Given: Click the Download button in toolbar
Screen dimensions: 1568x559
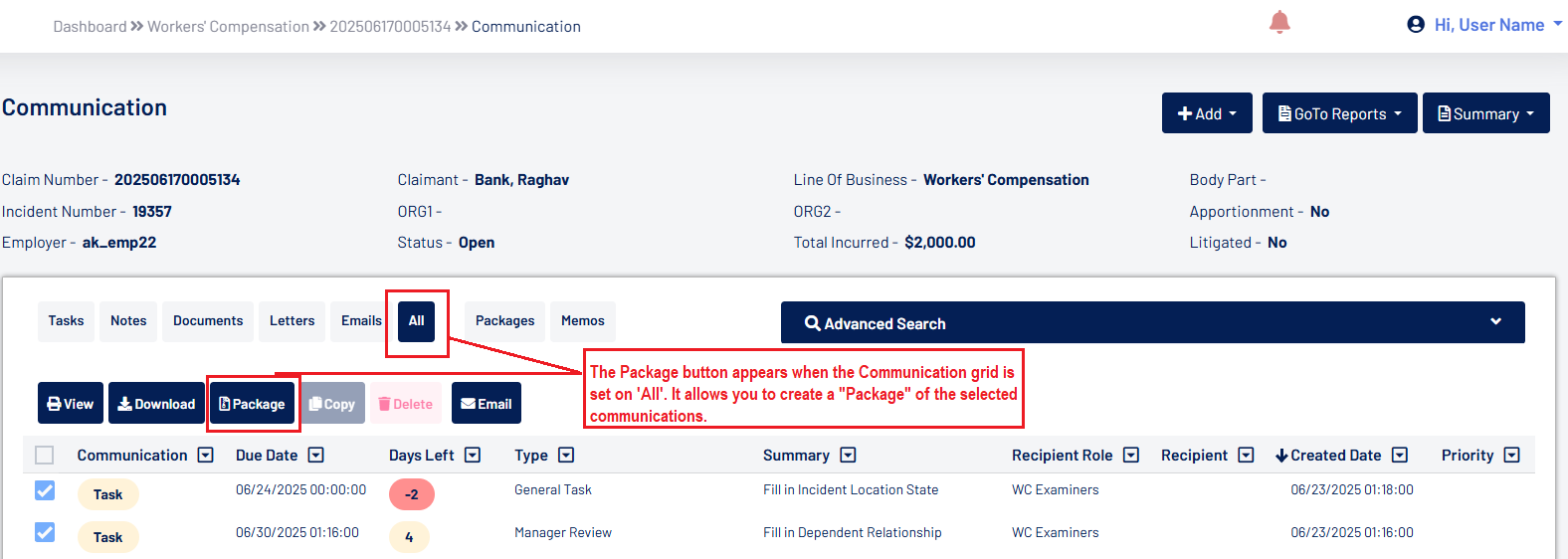Looking at the screenshot, I should point(156,404).
